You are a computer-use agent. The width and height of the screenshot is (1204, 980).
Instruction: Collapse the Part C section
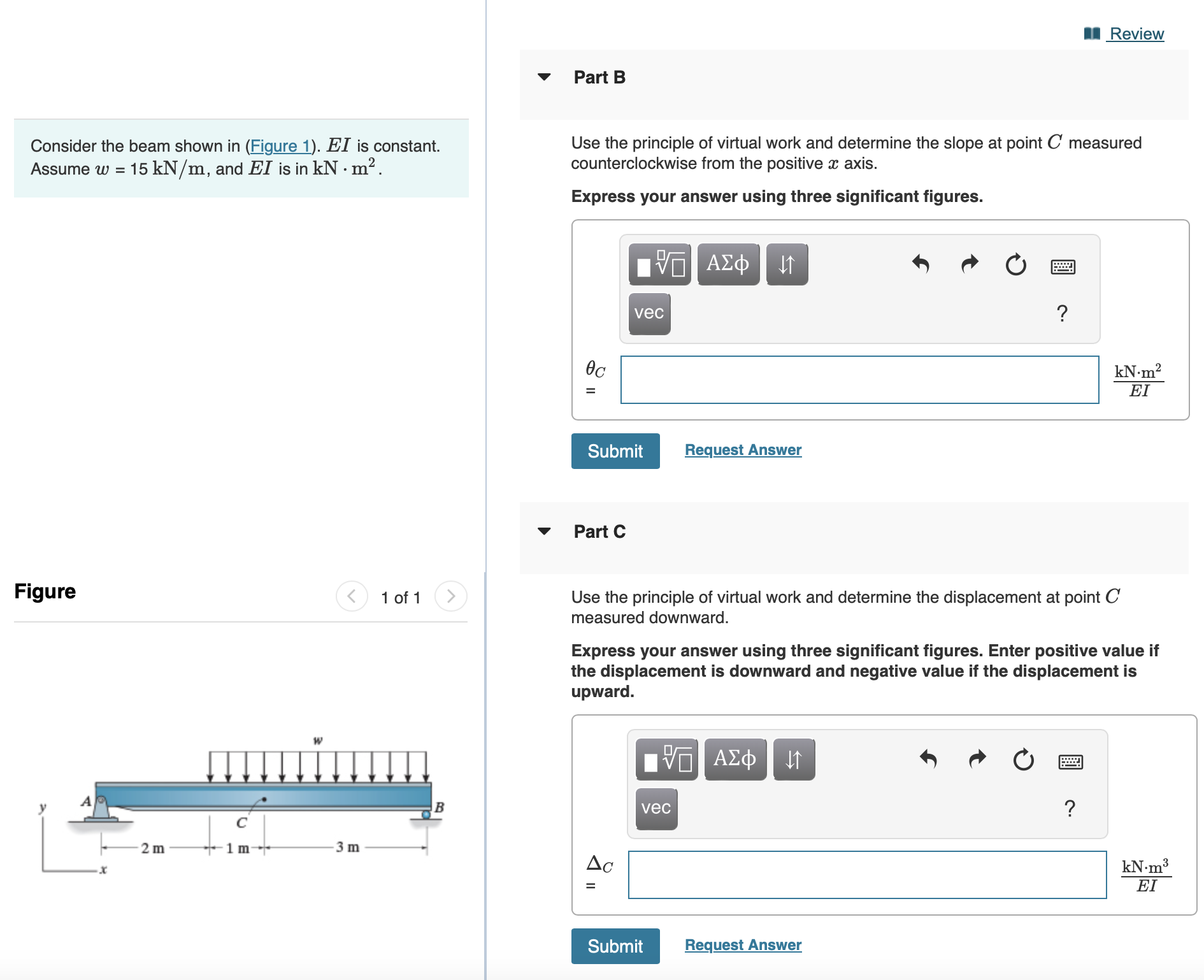tap(545, 531)
